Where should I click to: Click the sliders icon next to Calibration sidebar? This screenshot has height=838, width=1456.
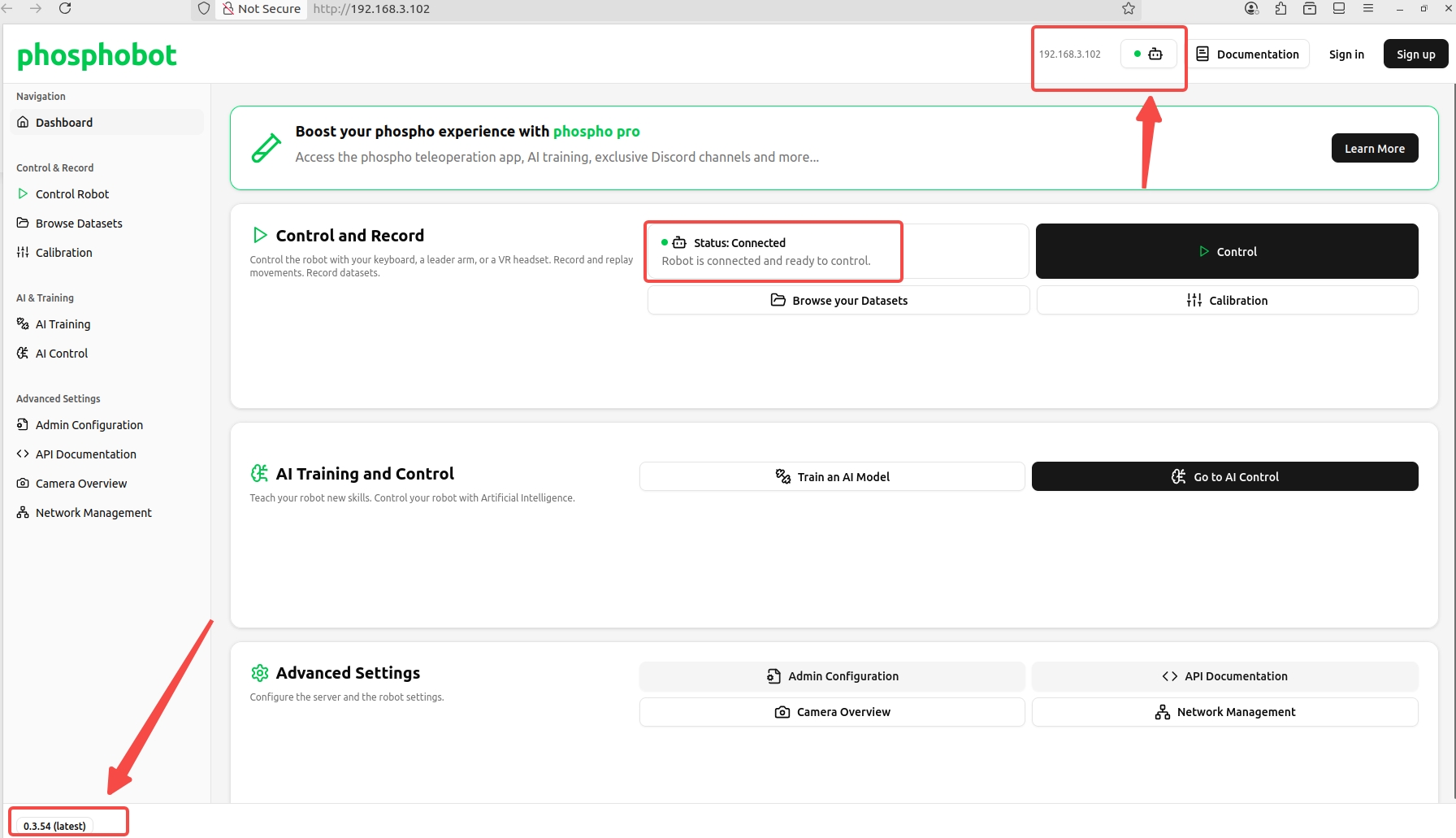(23, 252)
